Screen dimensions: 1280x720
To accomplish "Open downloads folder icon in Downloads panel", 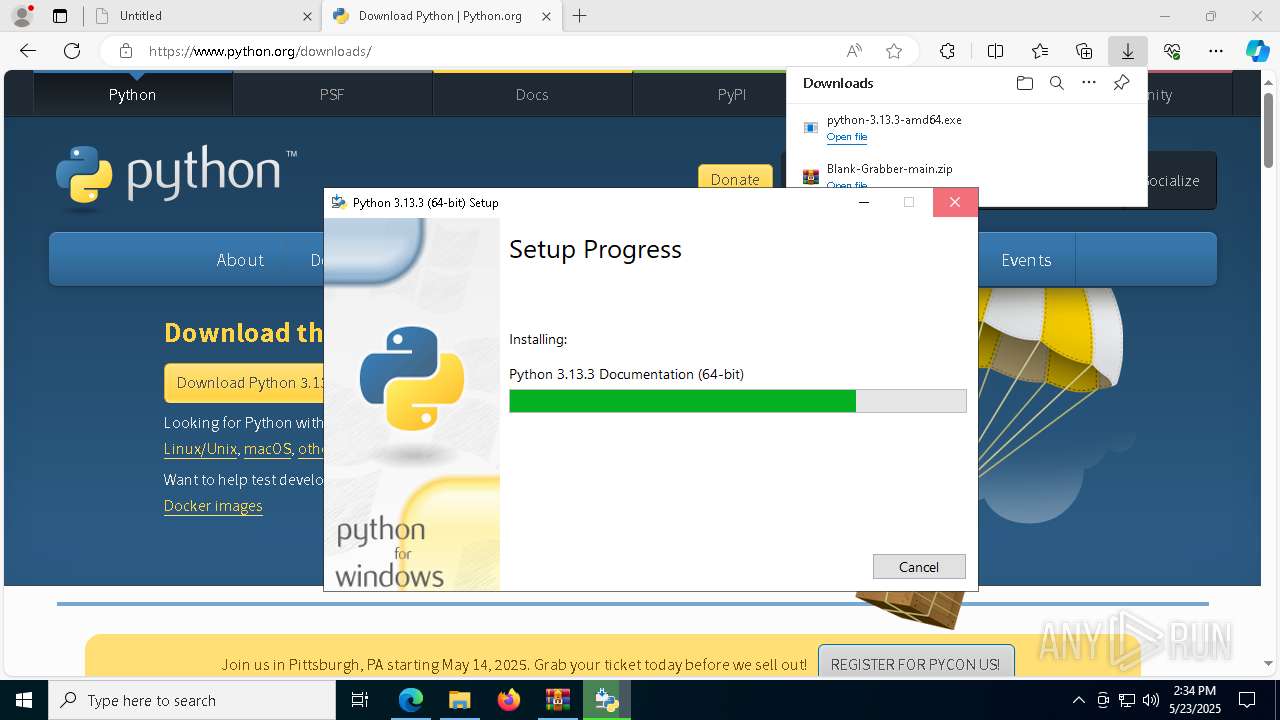I will point(1024,83).
